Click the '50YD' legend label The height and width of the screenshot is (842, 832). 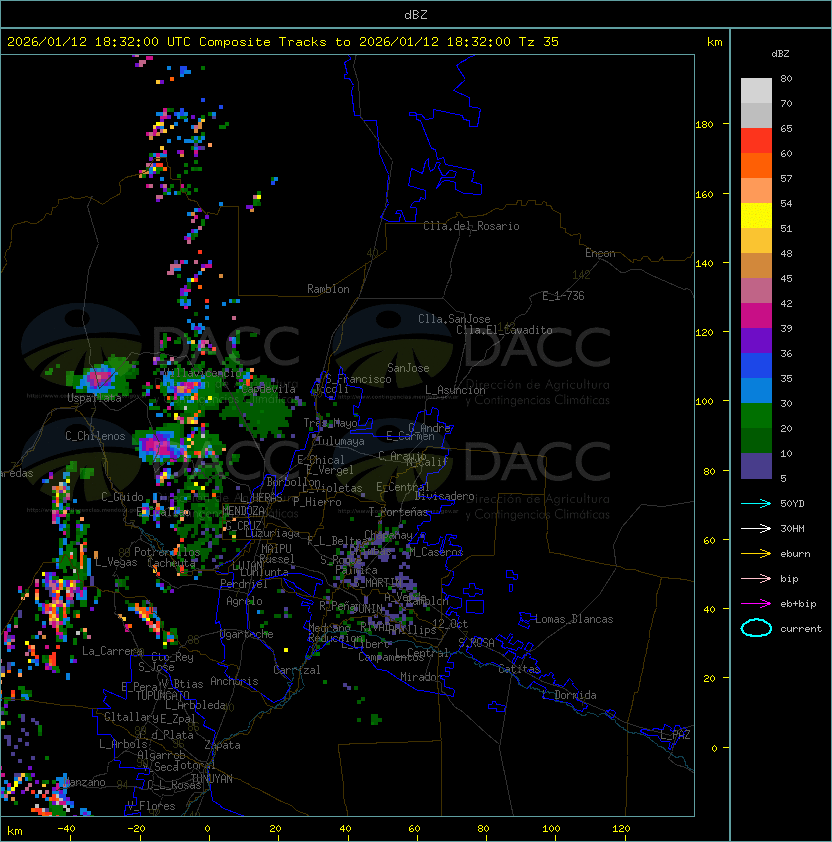coord(792,504)
